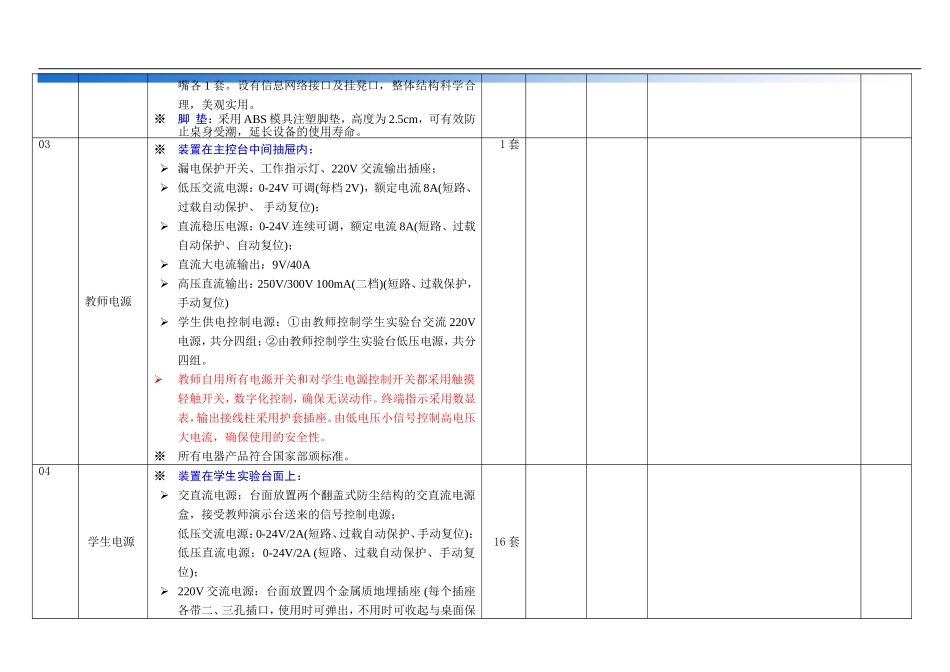Click line starting 低压交流电源：0-24V 可调
This screenshot has height=672, width=950.
pyautogui.click(x=326, y=188)
